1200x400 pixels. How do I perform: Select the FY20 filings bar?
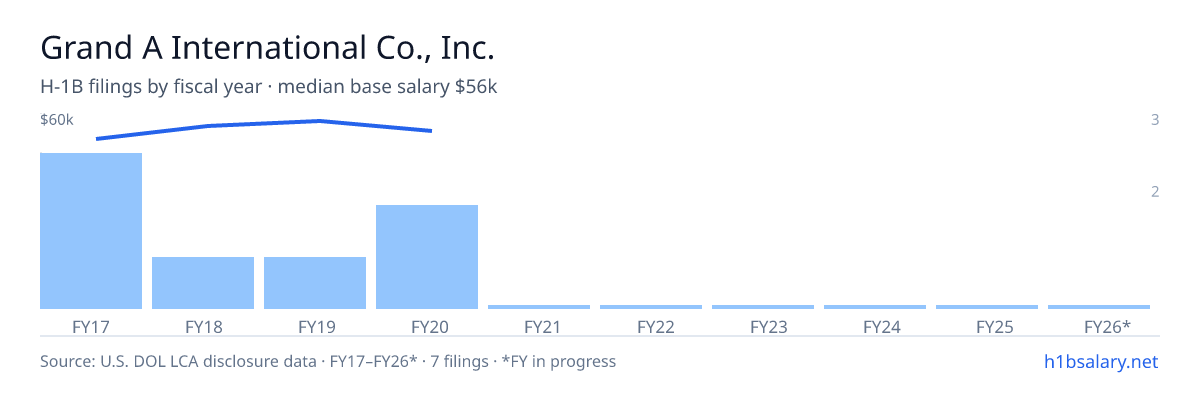point(427,257)
